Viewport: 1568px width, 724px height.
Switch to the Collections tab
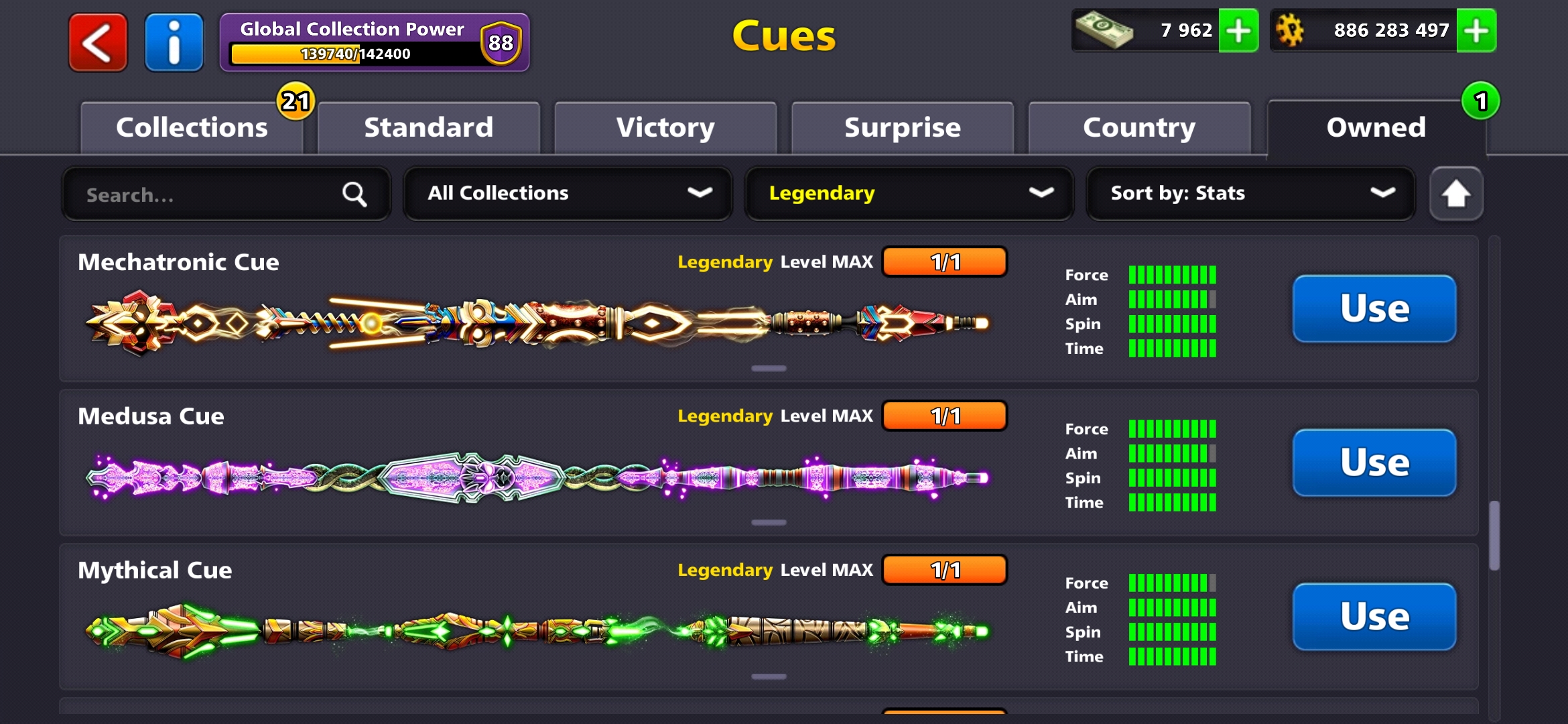[x=192, y=127]
